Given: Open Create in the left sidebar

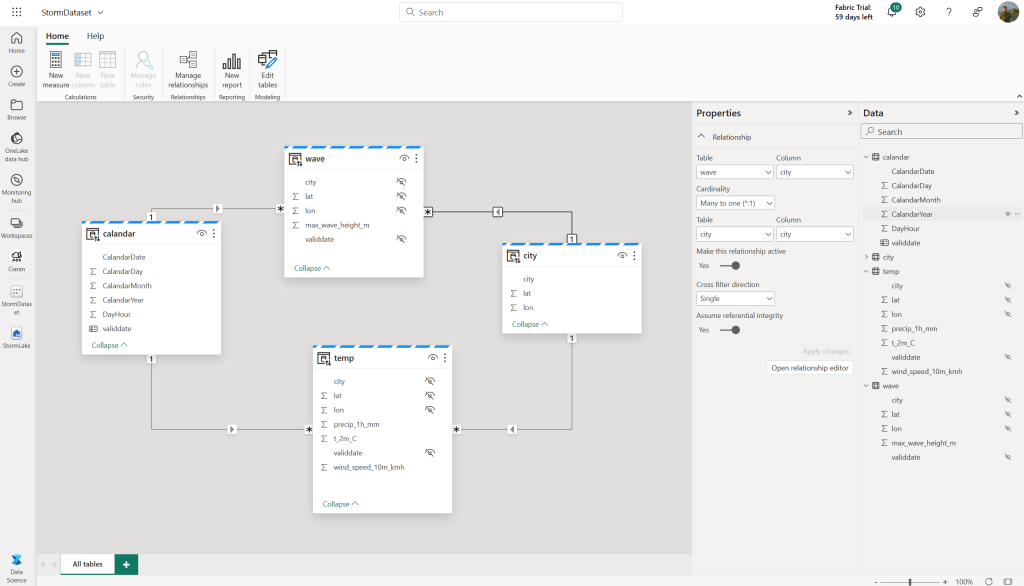Looking at the screenshot, I should click(16, 76).
